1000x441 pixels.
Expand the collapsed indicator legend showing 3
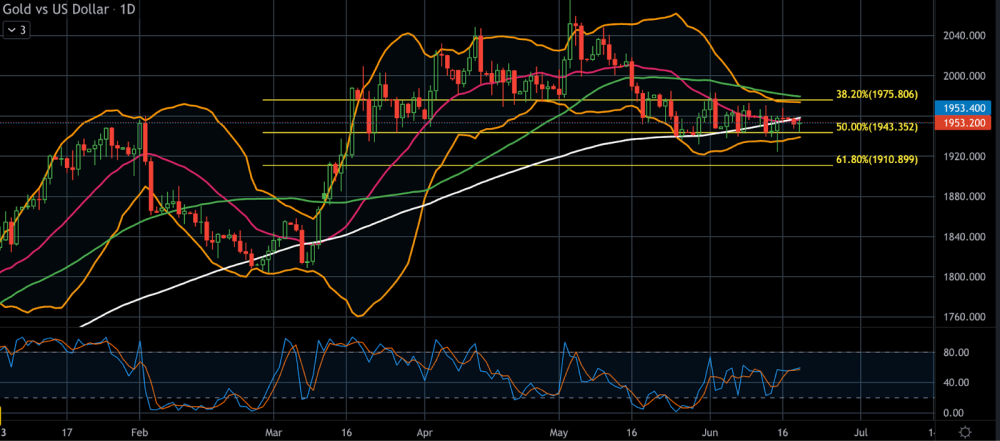pos(17,31)
